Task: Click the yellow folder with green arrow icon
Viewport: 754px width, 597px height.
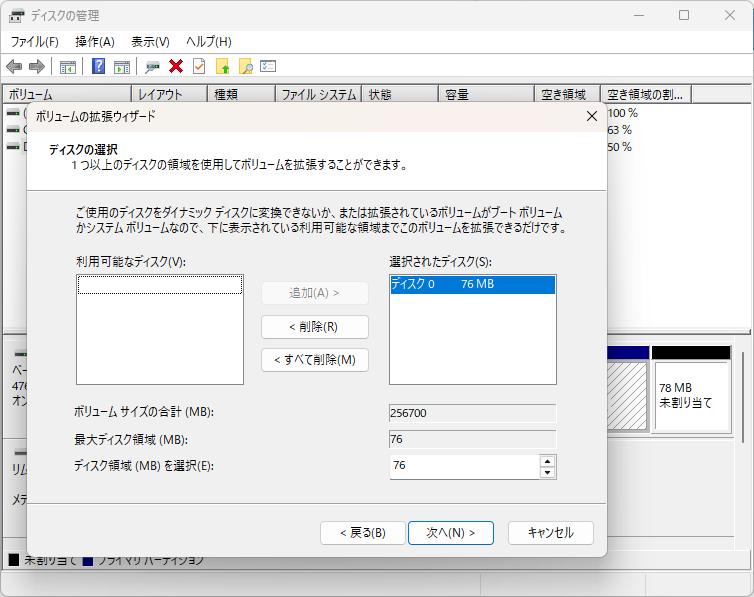Action: pyautogui.click(x=223, y=66)
